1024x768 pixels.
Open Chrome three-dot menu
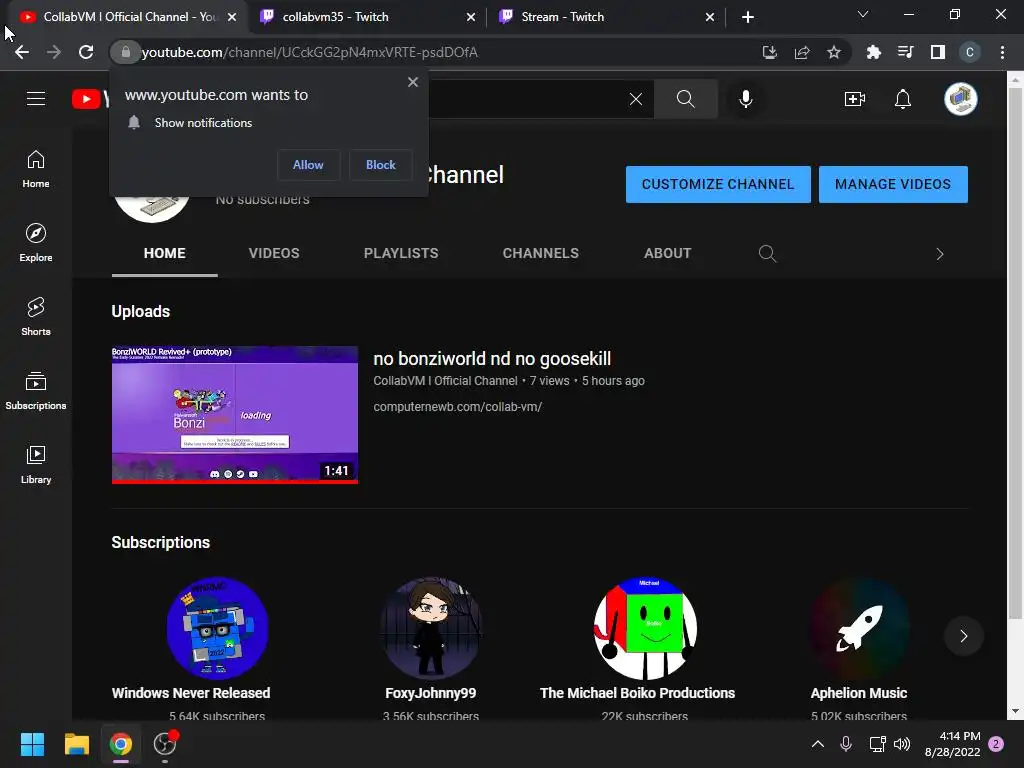[1002, 52]
